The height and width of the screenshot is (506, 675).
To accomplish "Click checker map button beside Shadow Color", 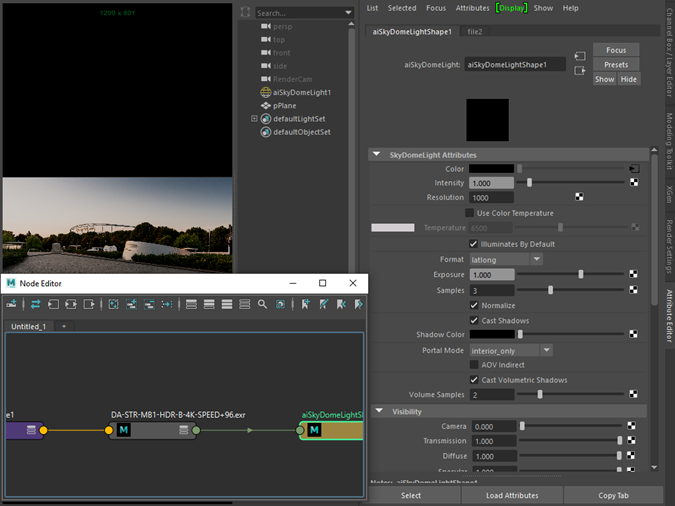I will point(633,334).
